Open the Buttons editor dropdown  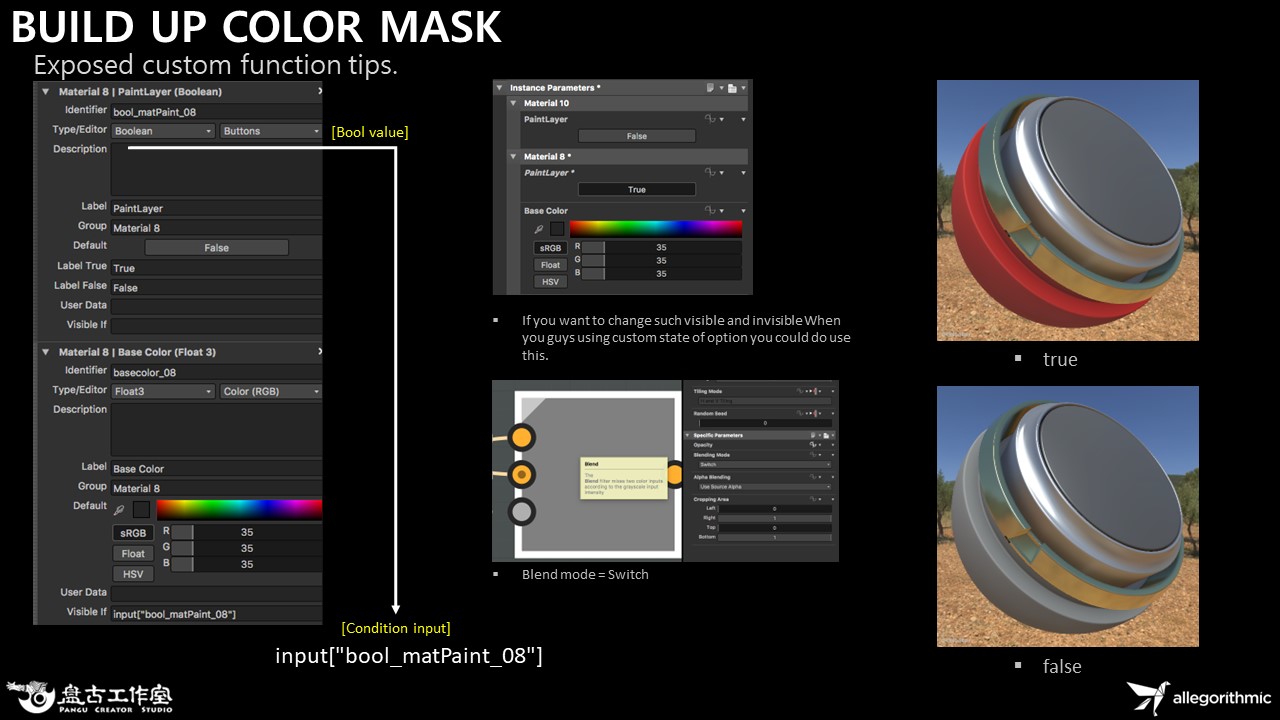(x=270, y=131)
